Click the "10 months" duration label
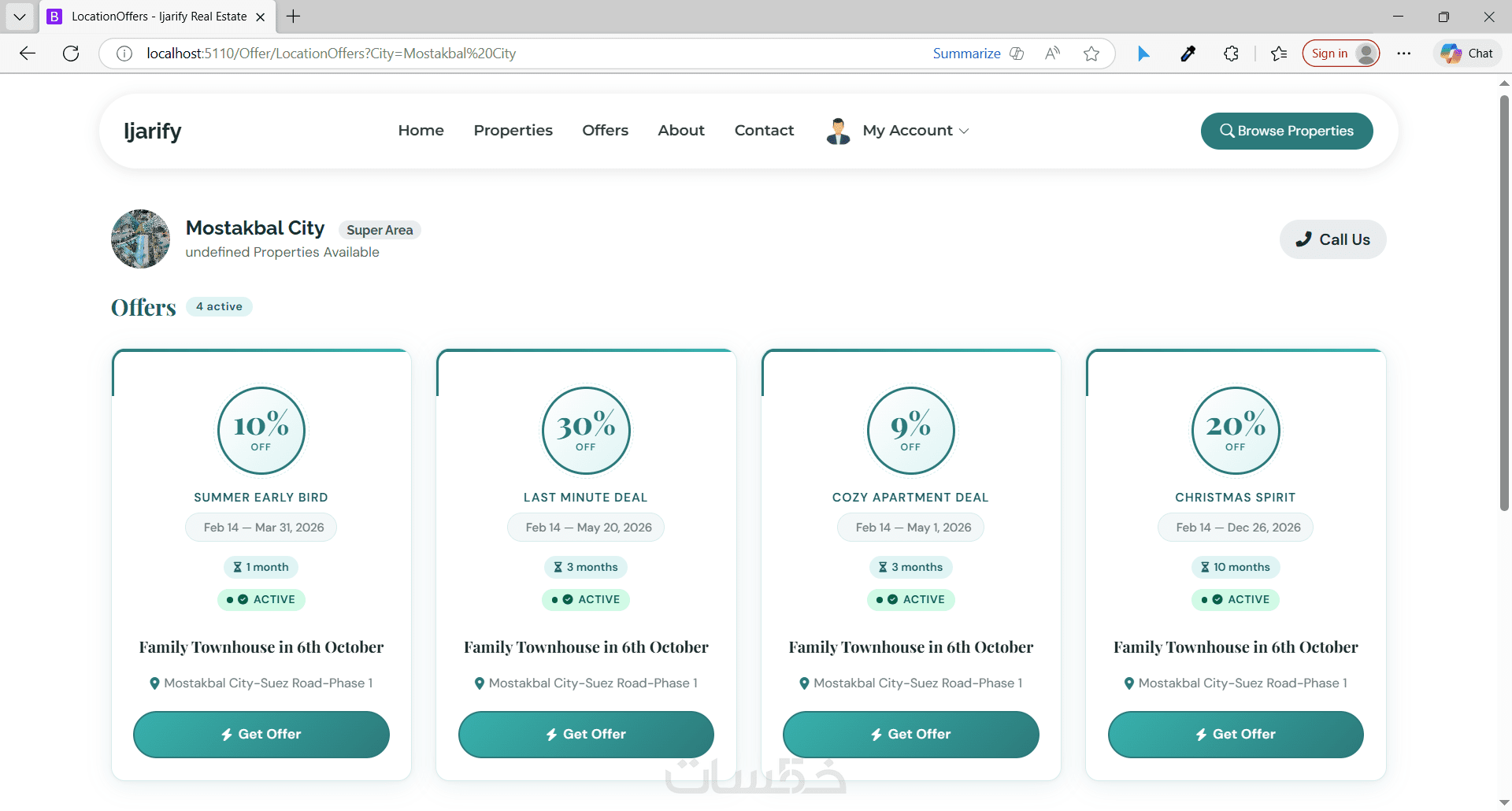The image size is (1512, 811). tap(1236, 567)
